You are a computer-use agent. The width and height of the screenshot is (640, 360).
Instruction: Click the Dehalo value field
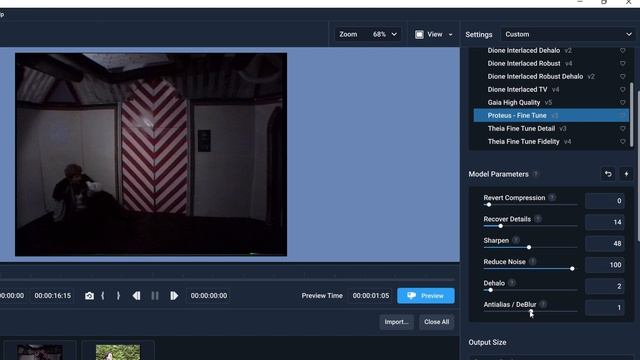pos(604,286)
